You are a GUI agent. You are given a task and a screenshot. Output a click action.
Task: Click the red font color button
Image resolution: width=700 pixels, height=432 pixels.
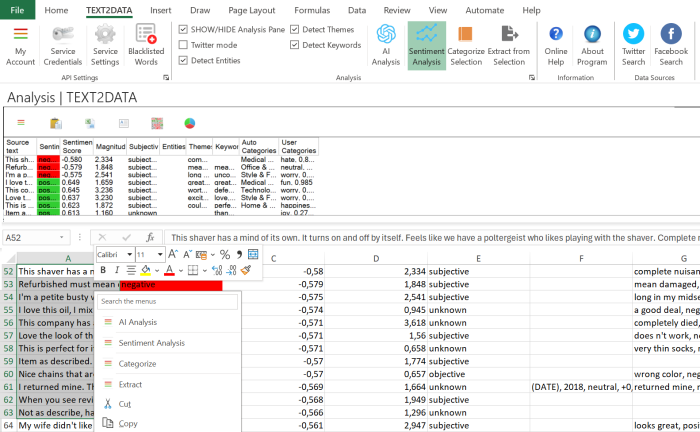click(170, 270)
